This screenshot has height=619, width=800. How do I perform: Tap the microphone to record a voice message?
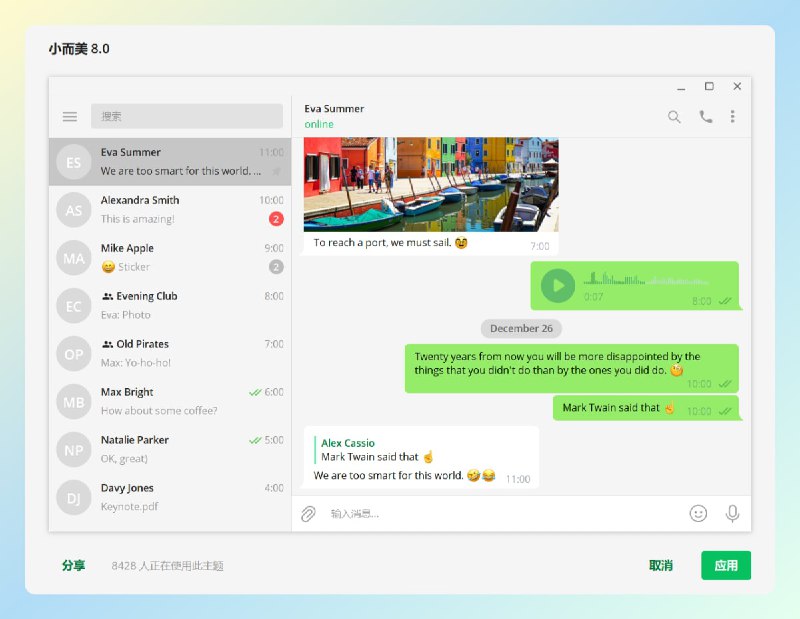click(x=733, y=512)
